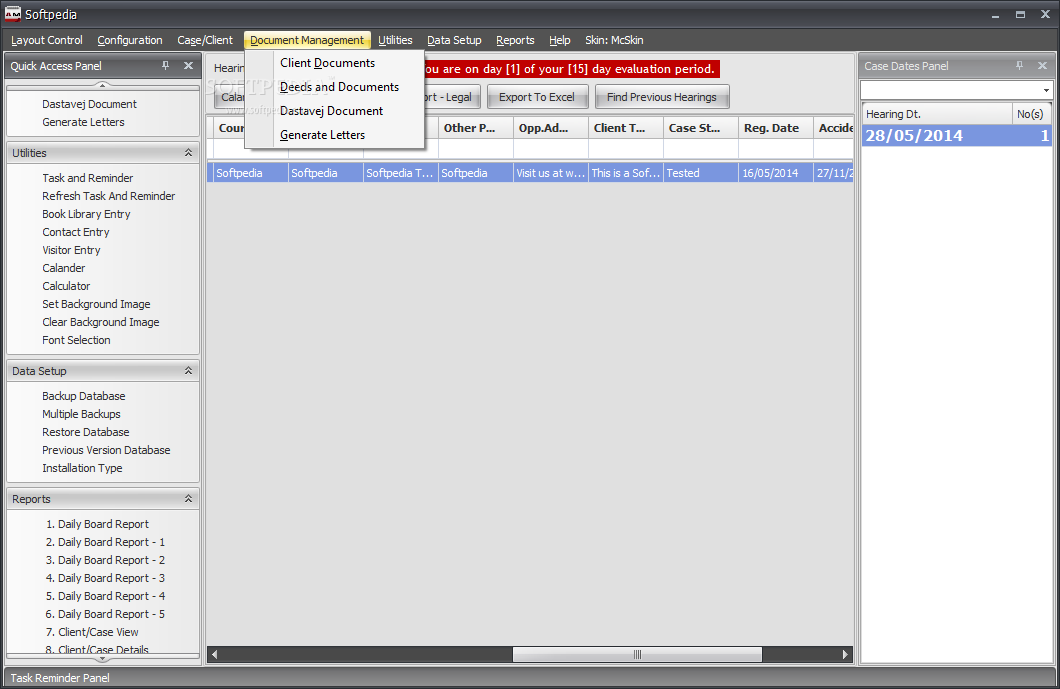1060x689 pixels.
Task: Open Font Selection
Action: pyautogui.click(x=76, y=340)
